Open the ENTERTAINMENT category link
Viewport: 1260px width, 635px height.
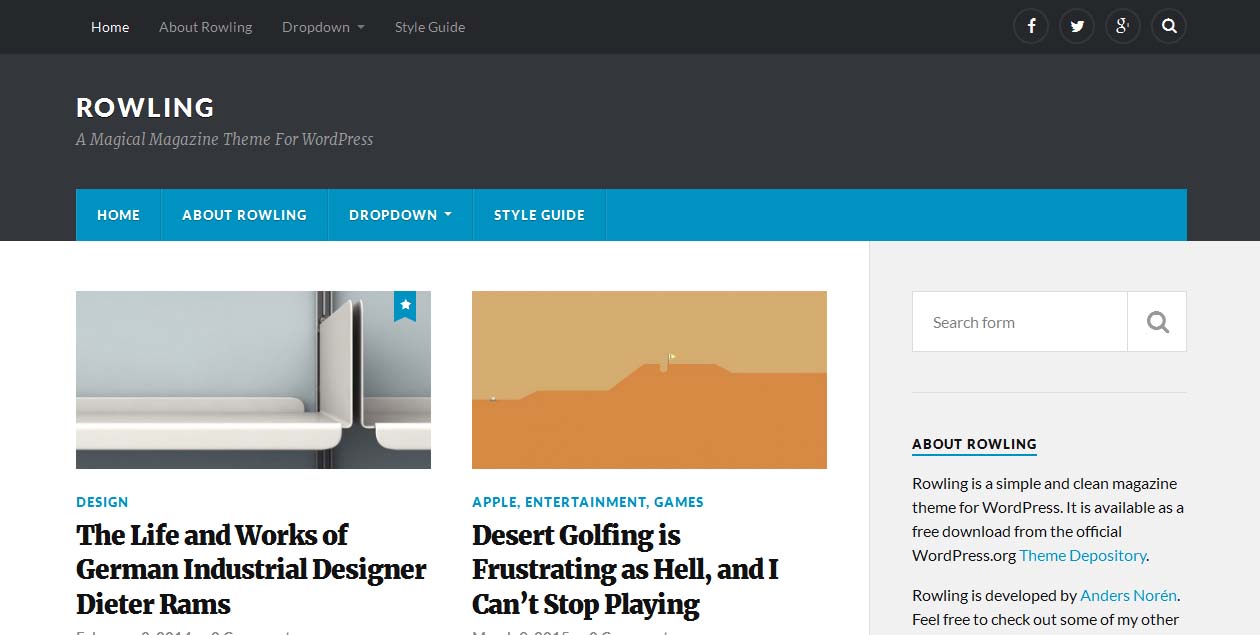tap(586, 502)
